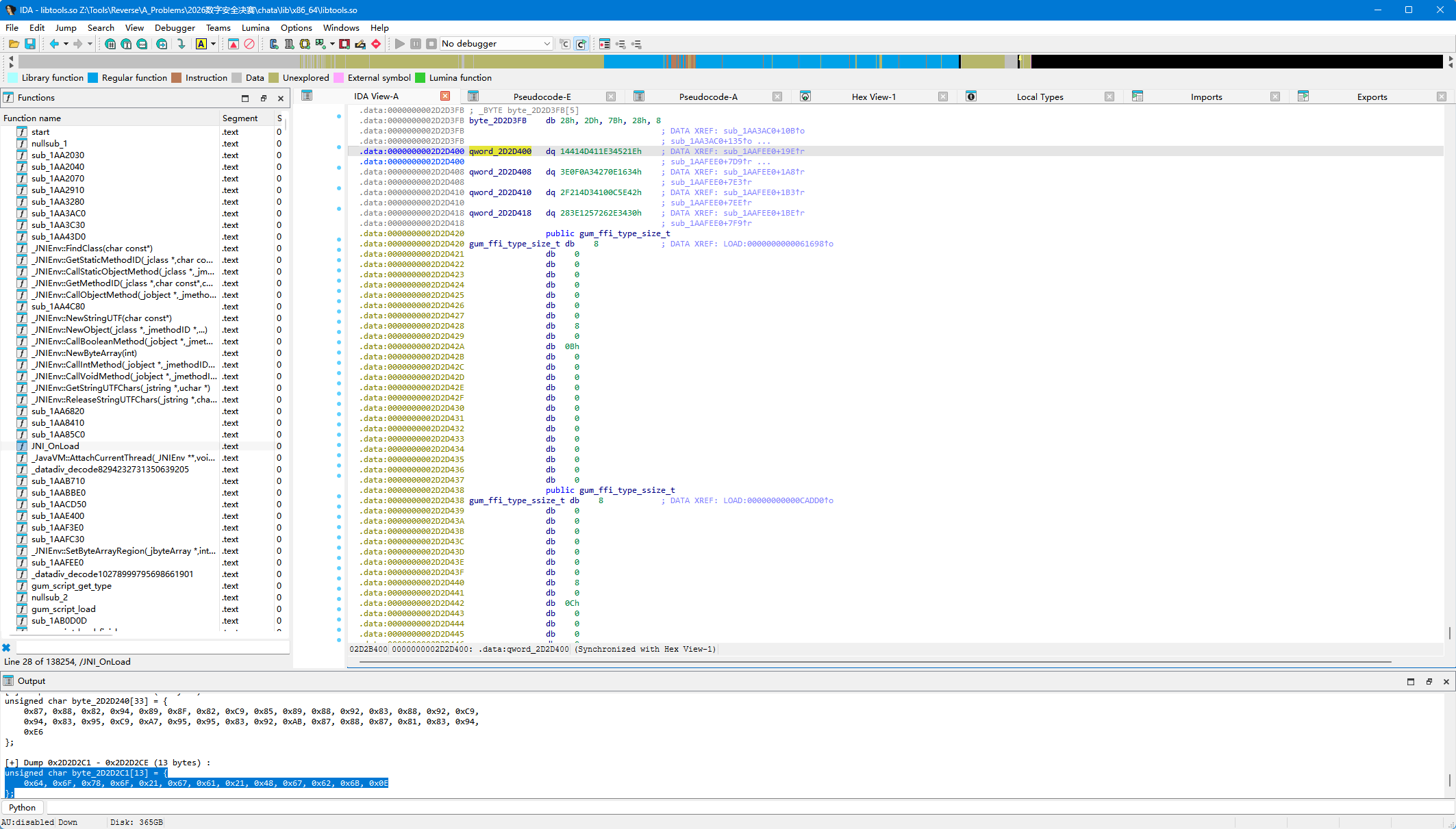
Task: Click the Segment column header
Action: (240, 118)
